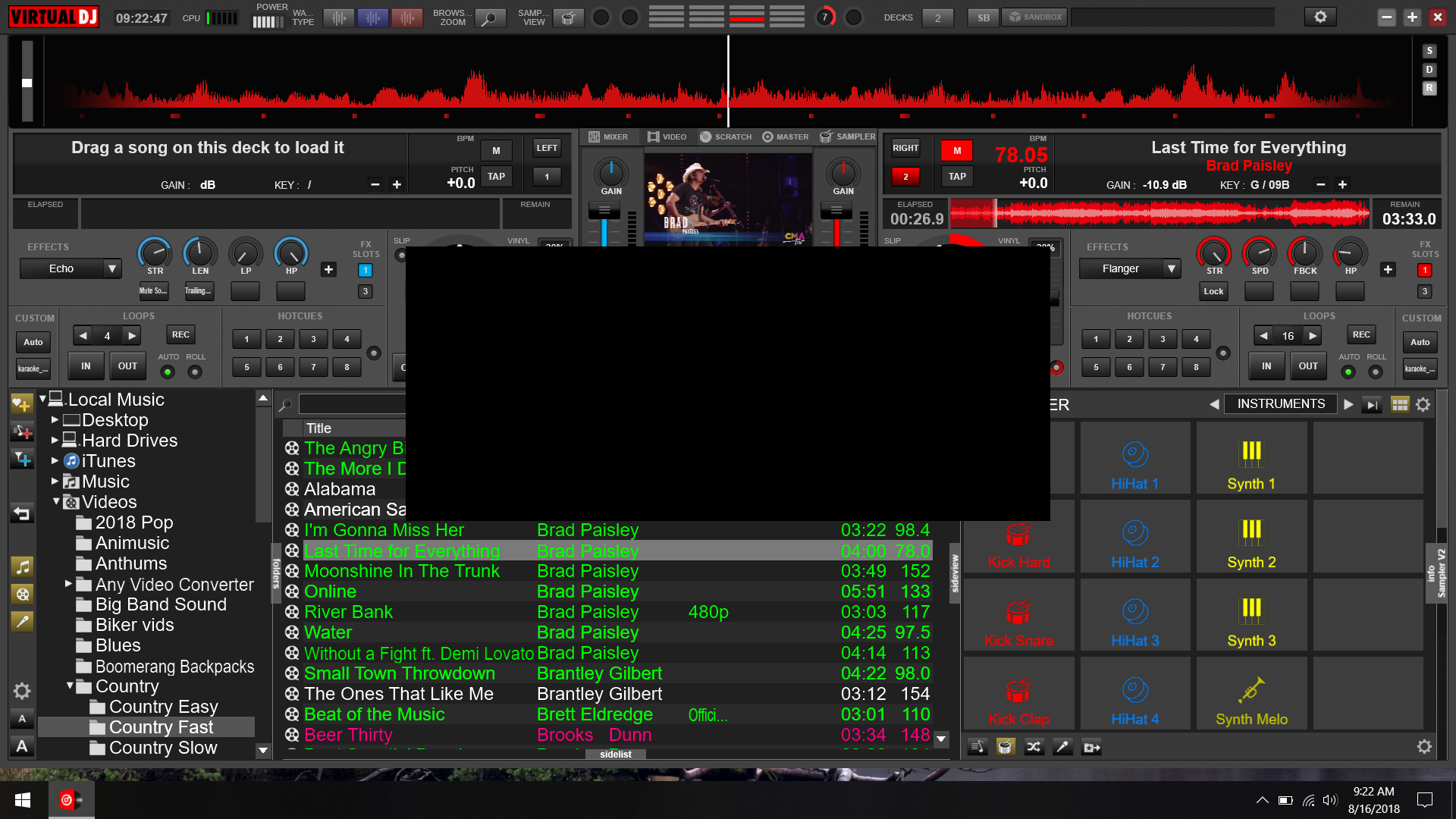This screenshot has height=819, width=1456.
Task: Open sampler options gear next to INSTRUMENTS
Action: (x=1423, y=404)
